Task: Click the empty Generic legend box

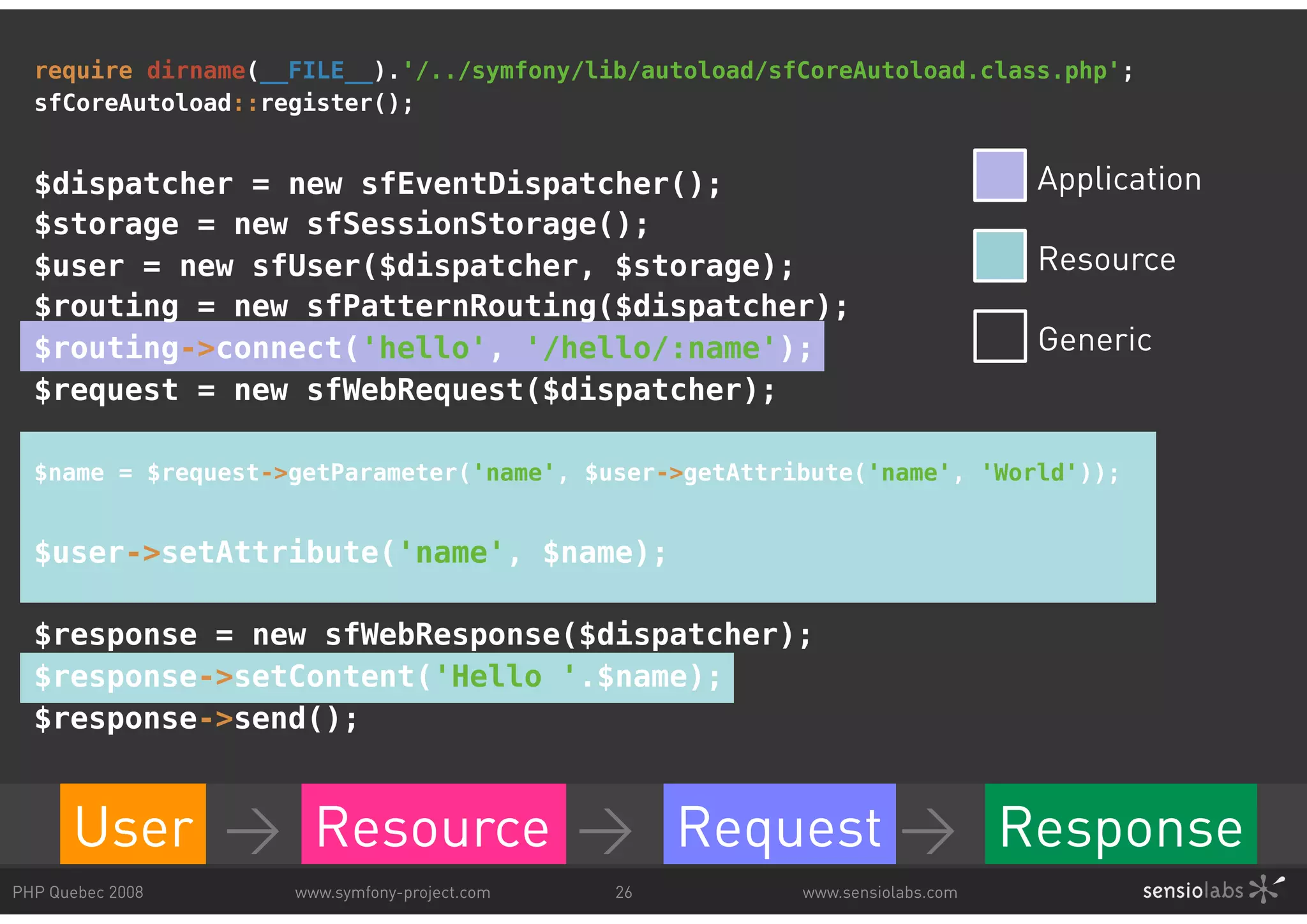Action: (999, 336)
